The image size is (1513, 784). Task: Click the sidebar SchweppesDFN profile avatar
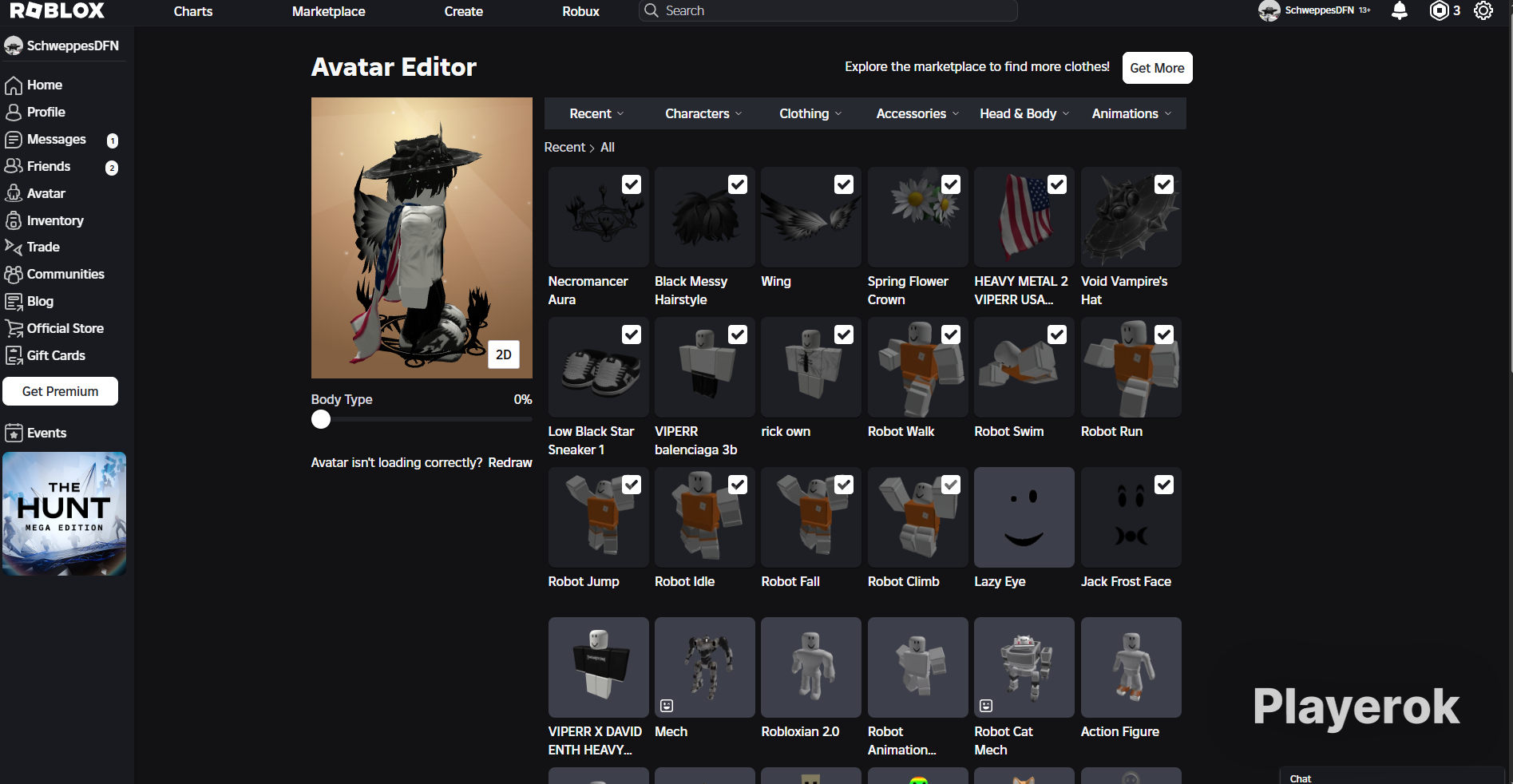tap(13, 46)
